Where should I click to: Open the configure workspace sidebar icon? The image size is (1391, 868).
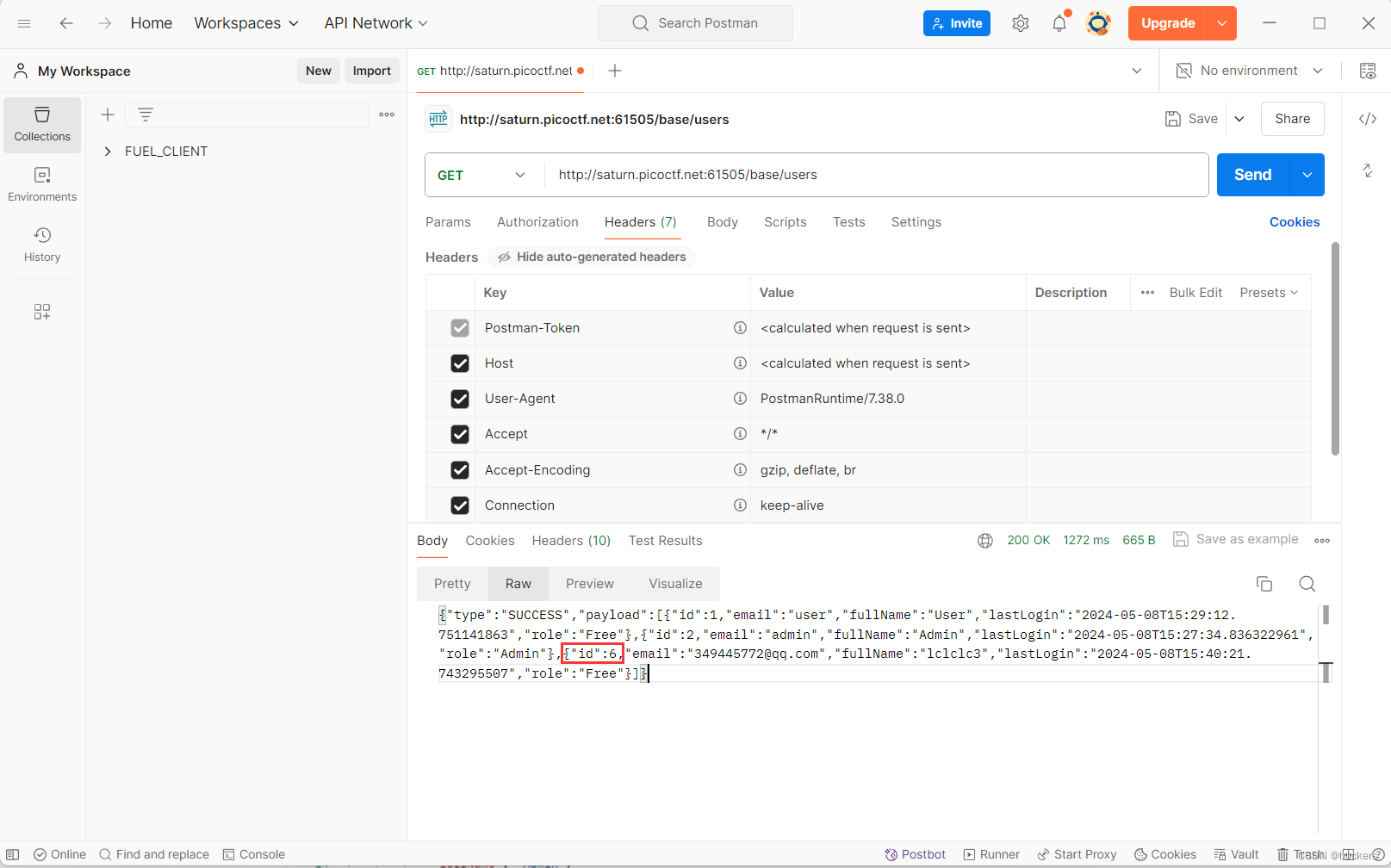pos(42,312)
